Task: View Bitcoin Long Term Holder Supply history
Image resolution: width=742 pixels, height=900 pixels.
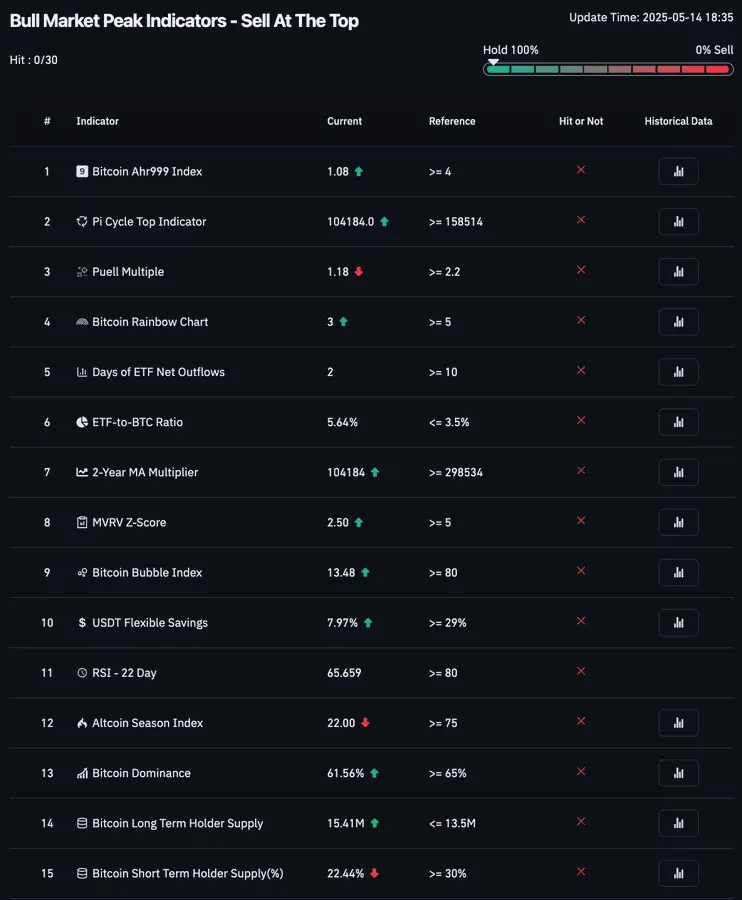Action: (x=678, y=823)
